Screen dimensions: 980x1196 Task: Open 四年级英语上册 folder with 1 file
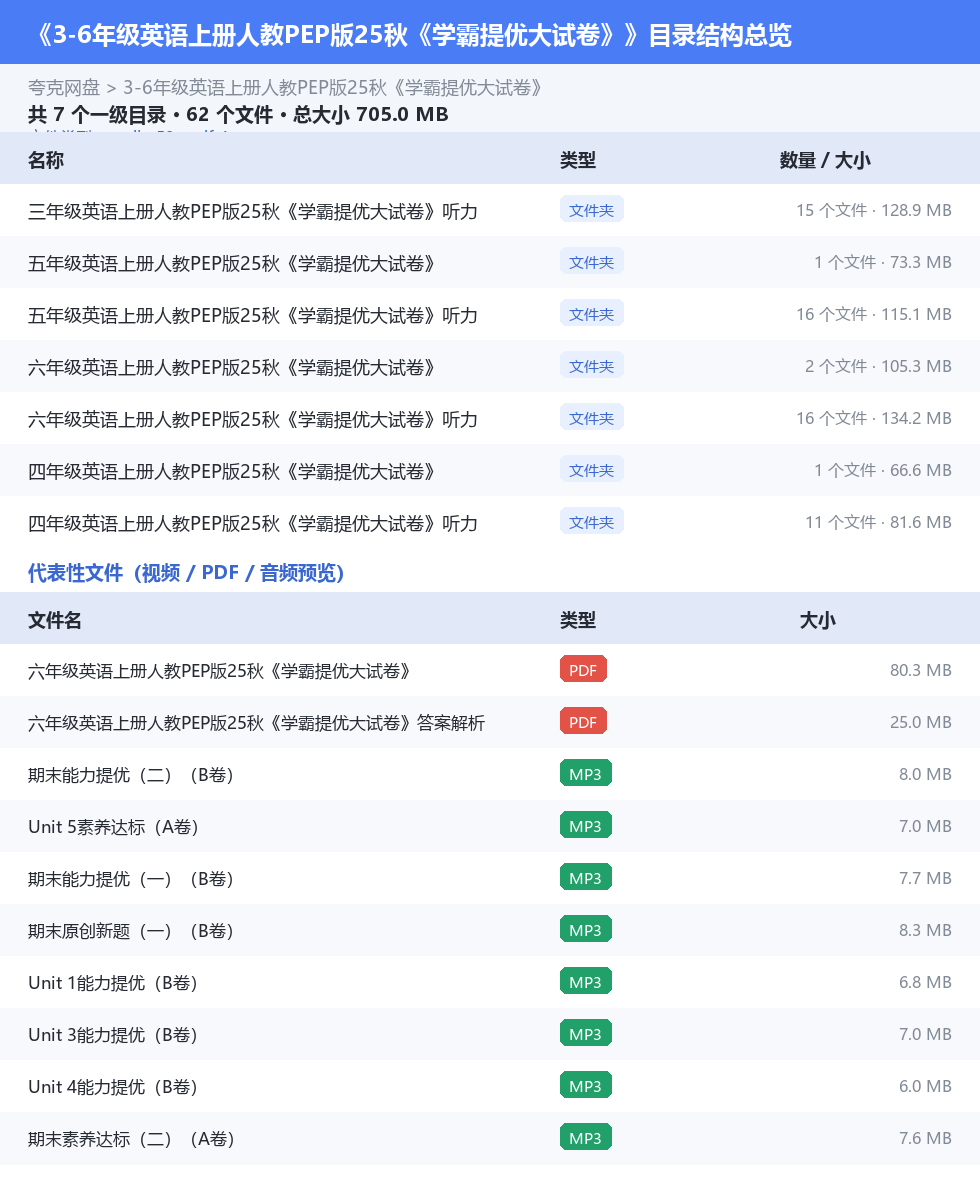tap(231, 471)
